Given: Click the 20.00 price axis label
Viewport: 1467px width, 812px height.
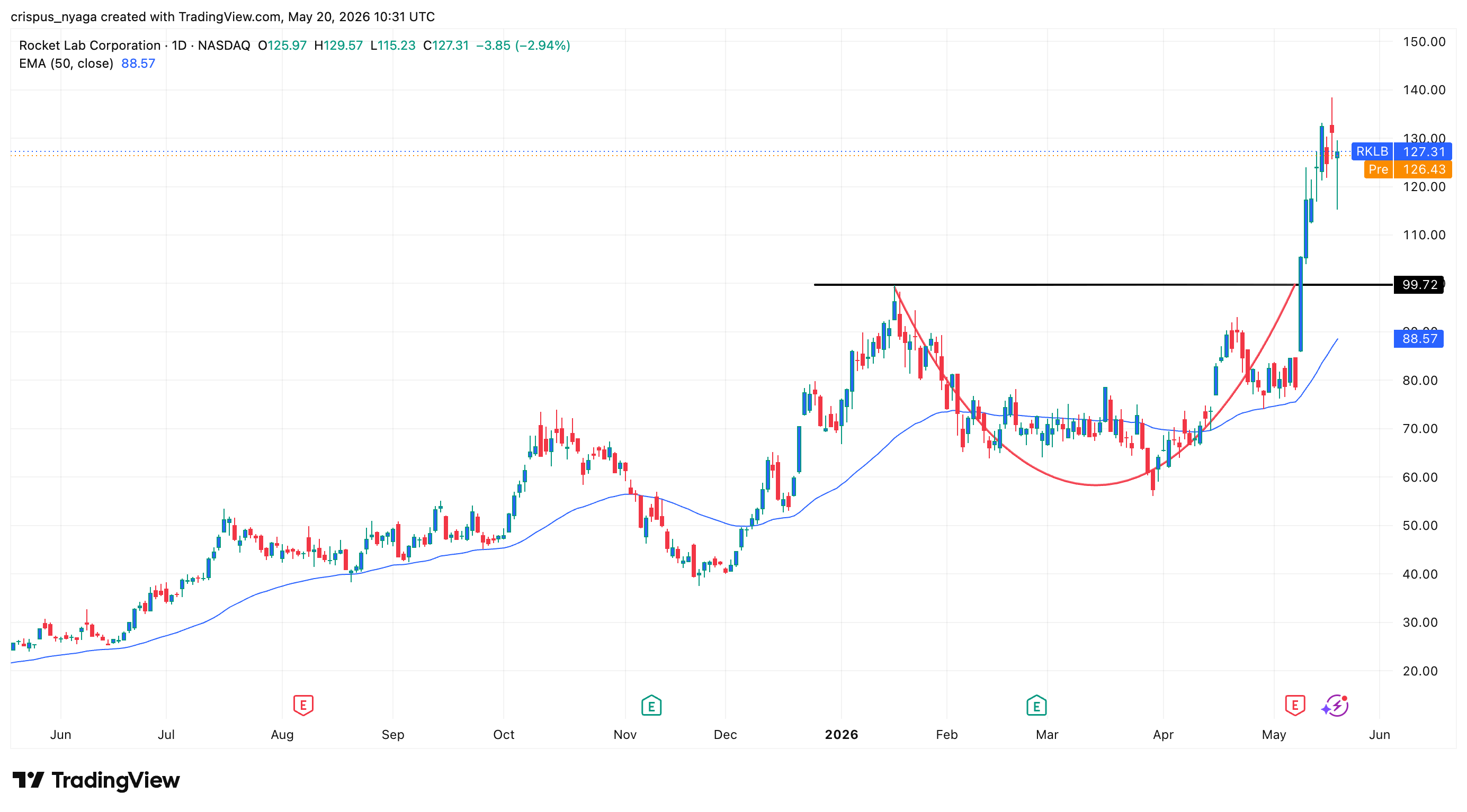Looking at the screenshot, I should pos(1420,671).
